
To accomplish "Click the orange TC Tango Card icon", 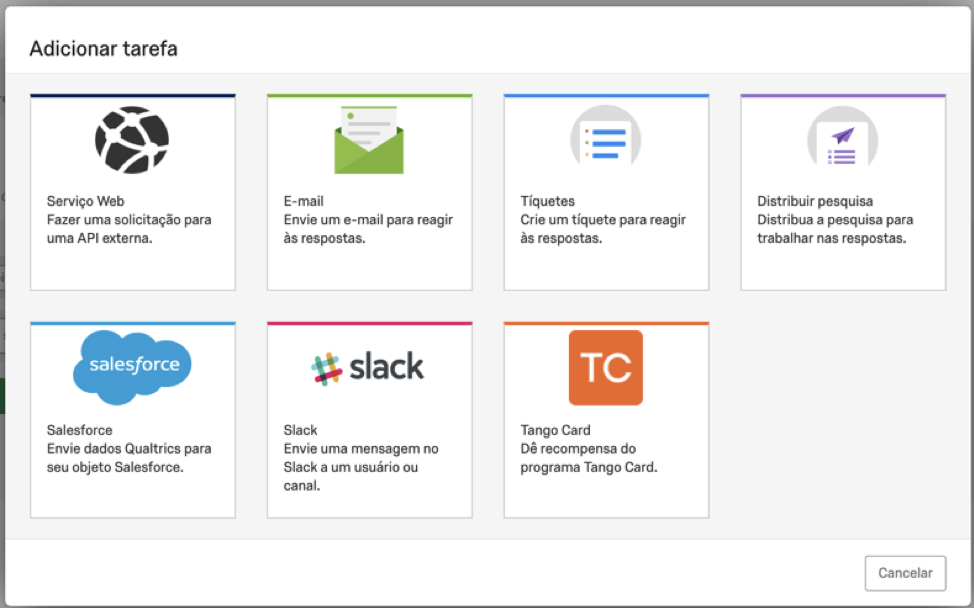I will (x=606, y=368).
